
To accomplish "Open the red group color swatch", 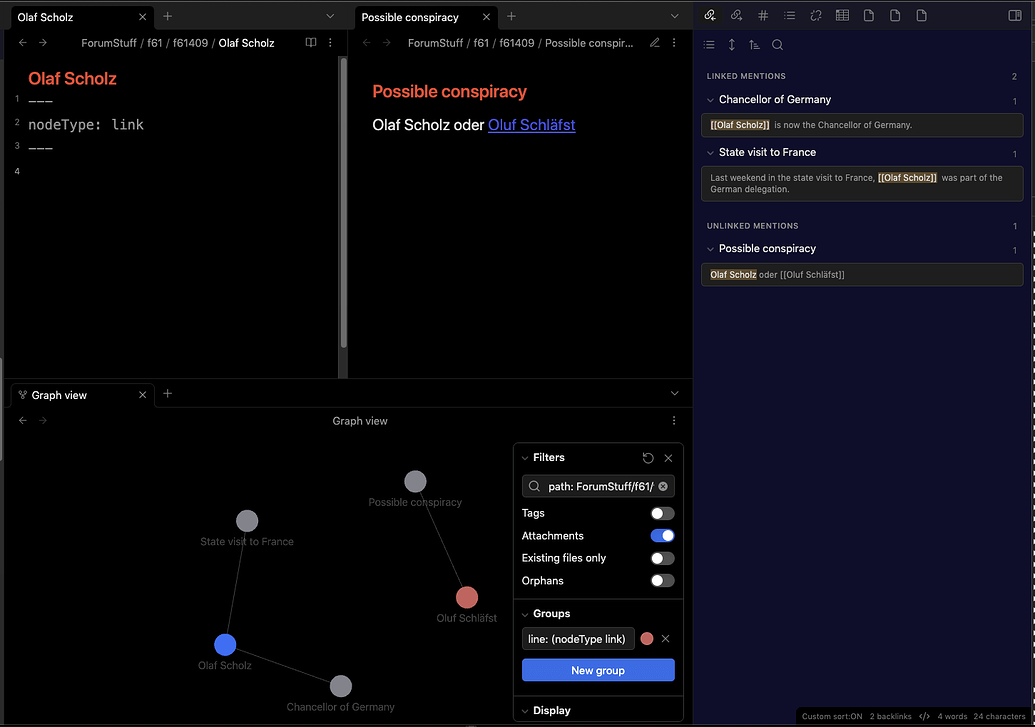I will coord(647,639).
